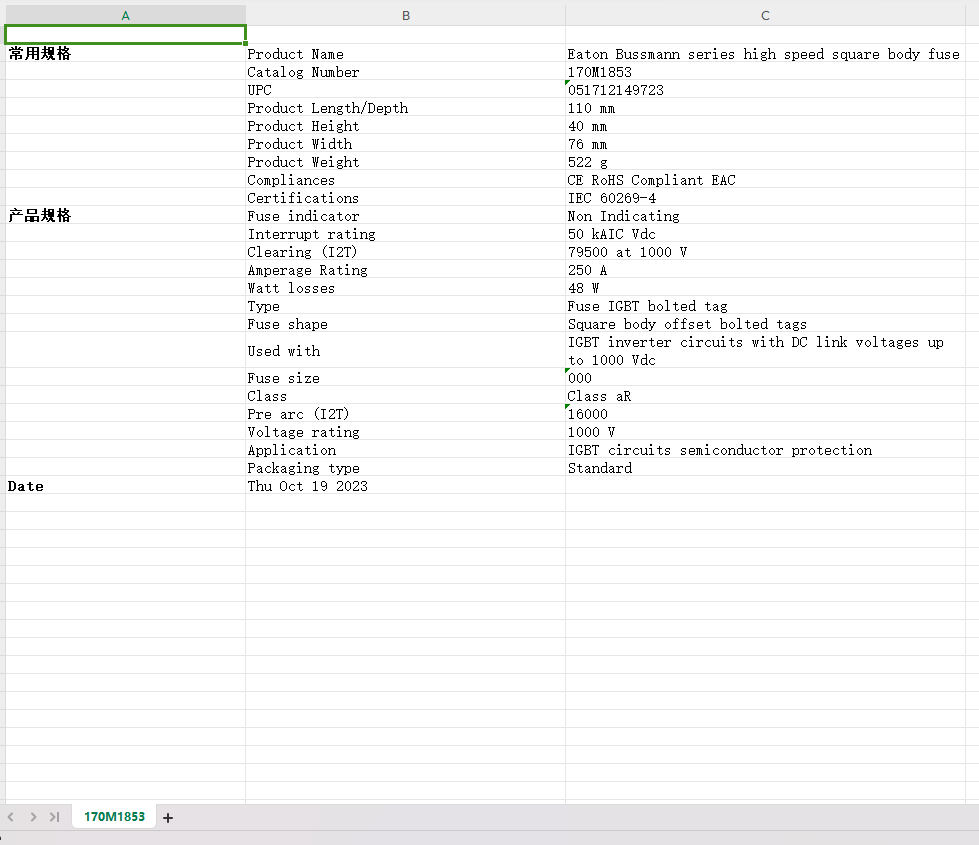This screenshot has height=845, width=979.
Task: Click the Compliances cell
Action: [x=406, y=180]
